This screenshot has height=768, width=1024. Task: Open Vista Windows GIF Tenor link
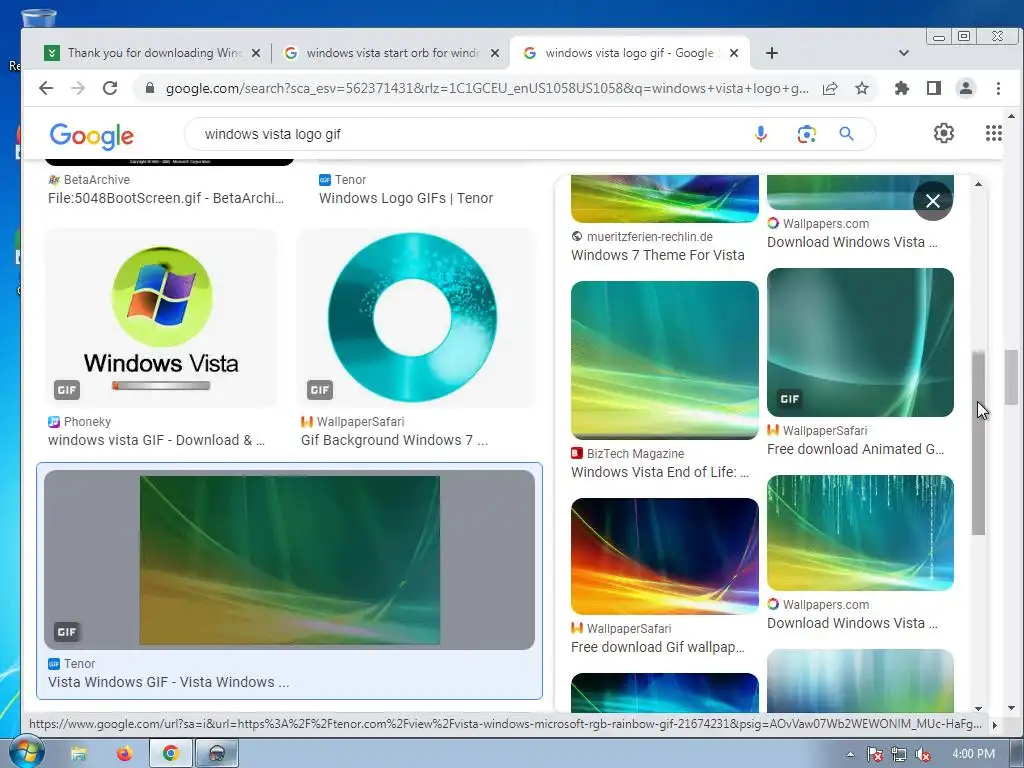click(168, 682)
